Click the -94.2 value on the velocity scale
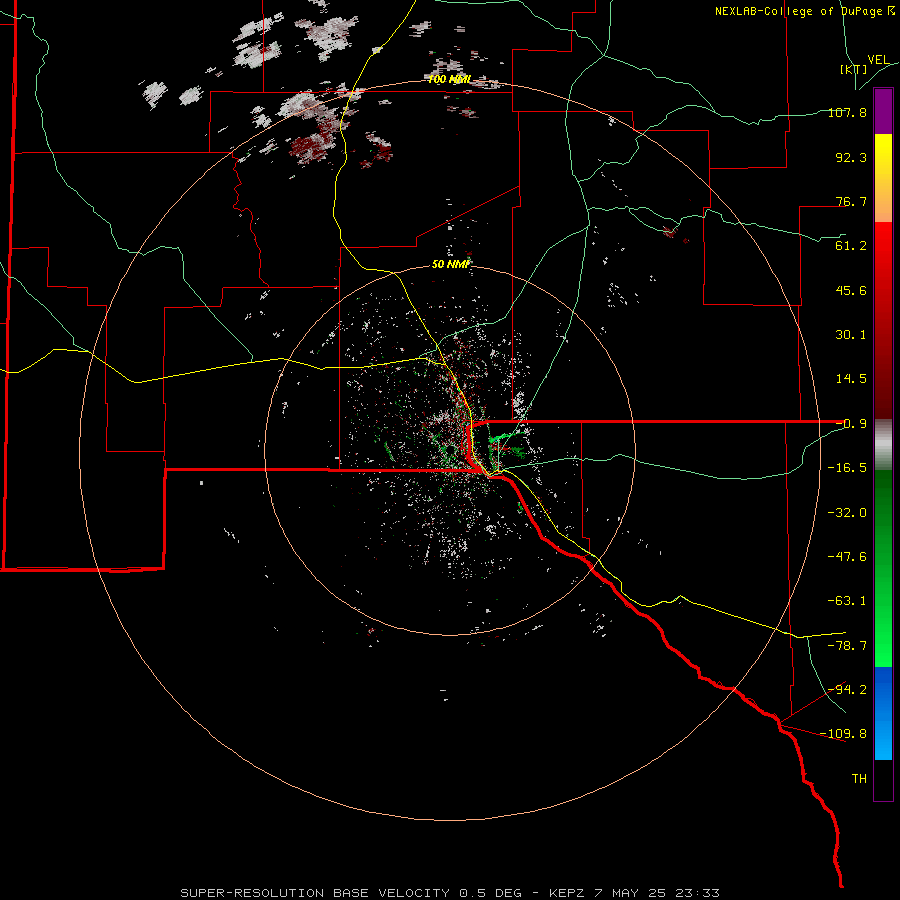Screen dimensions: 900x900 tap(847, 689)
